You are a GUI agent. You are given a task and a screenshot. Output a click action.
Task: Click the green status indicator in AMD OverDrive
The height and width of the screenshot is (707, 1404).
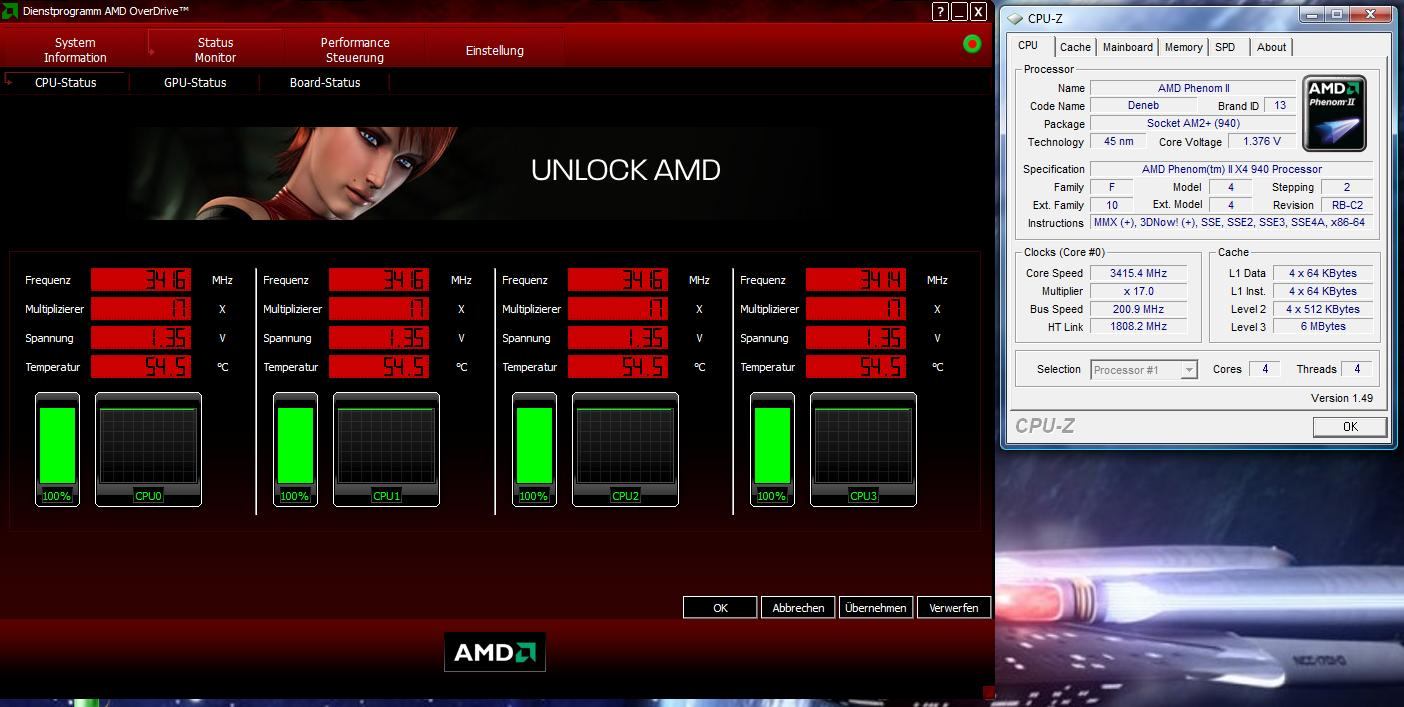click(x=971, y=44)
